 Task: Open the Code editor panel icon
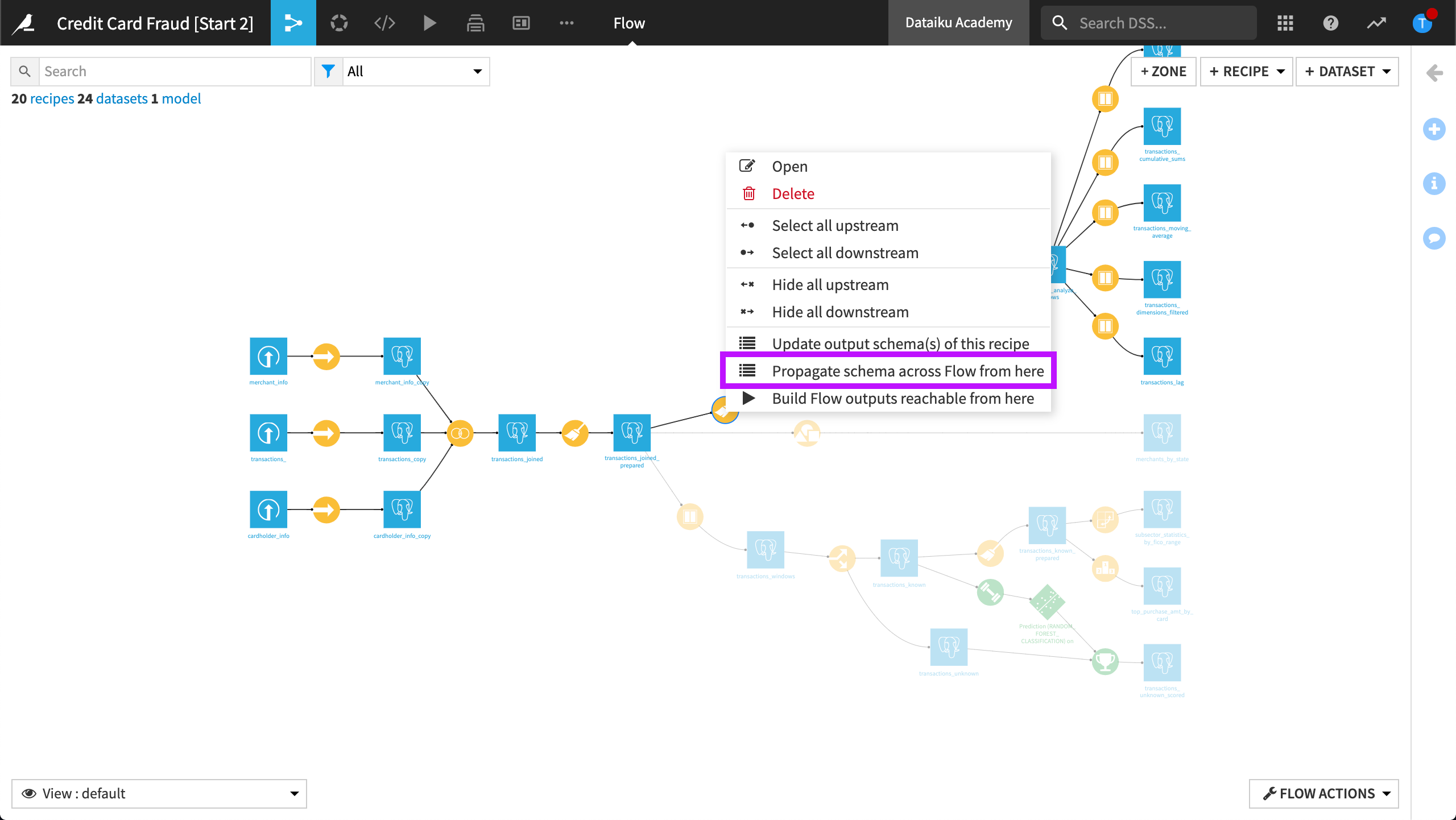pos(384,22)
